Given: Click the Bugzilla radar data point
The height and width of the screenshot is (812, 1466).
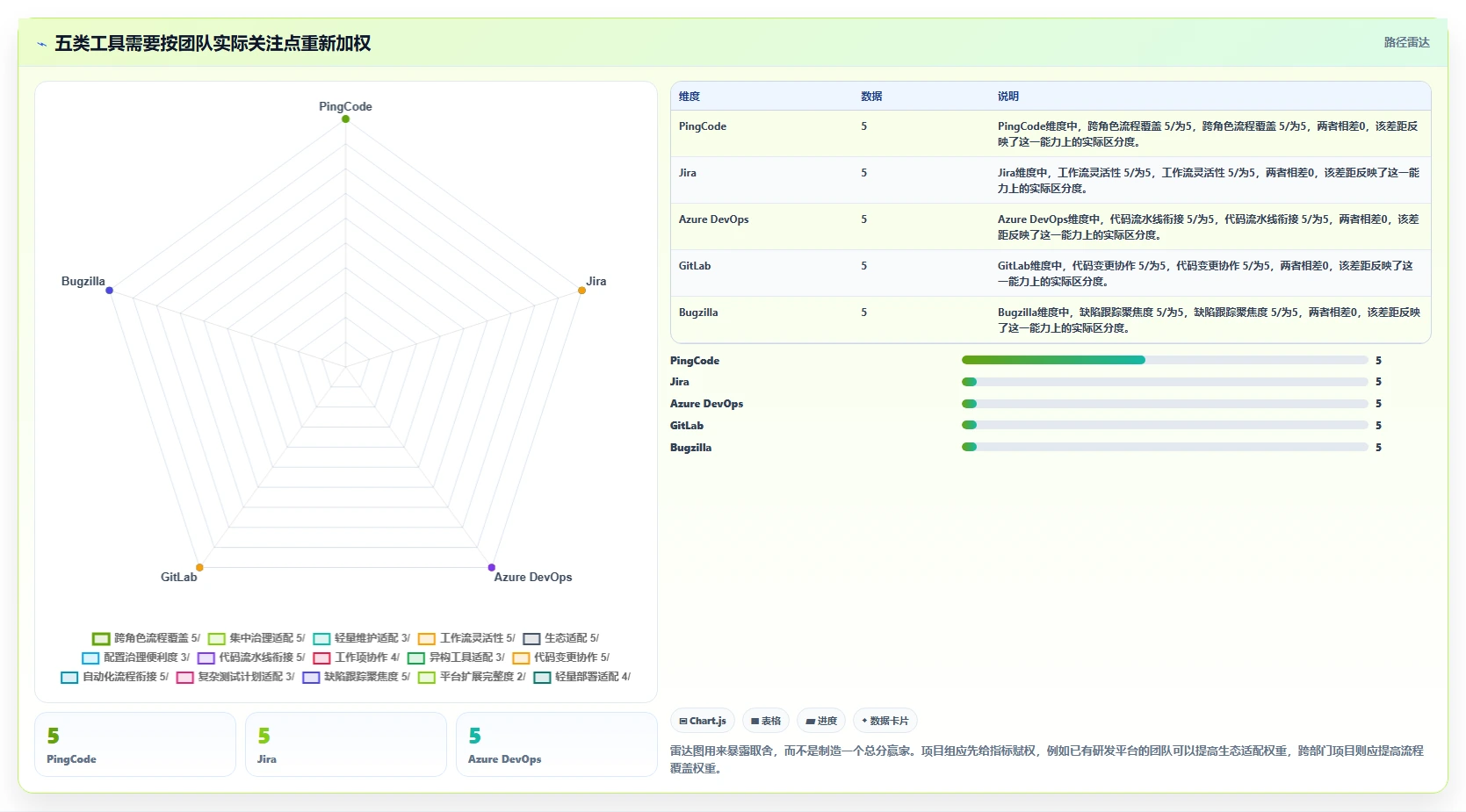Looking at the screenshot, I should (x=109, y=290).
